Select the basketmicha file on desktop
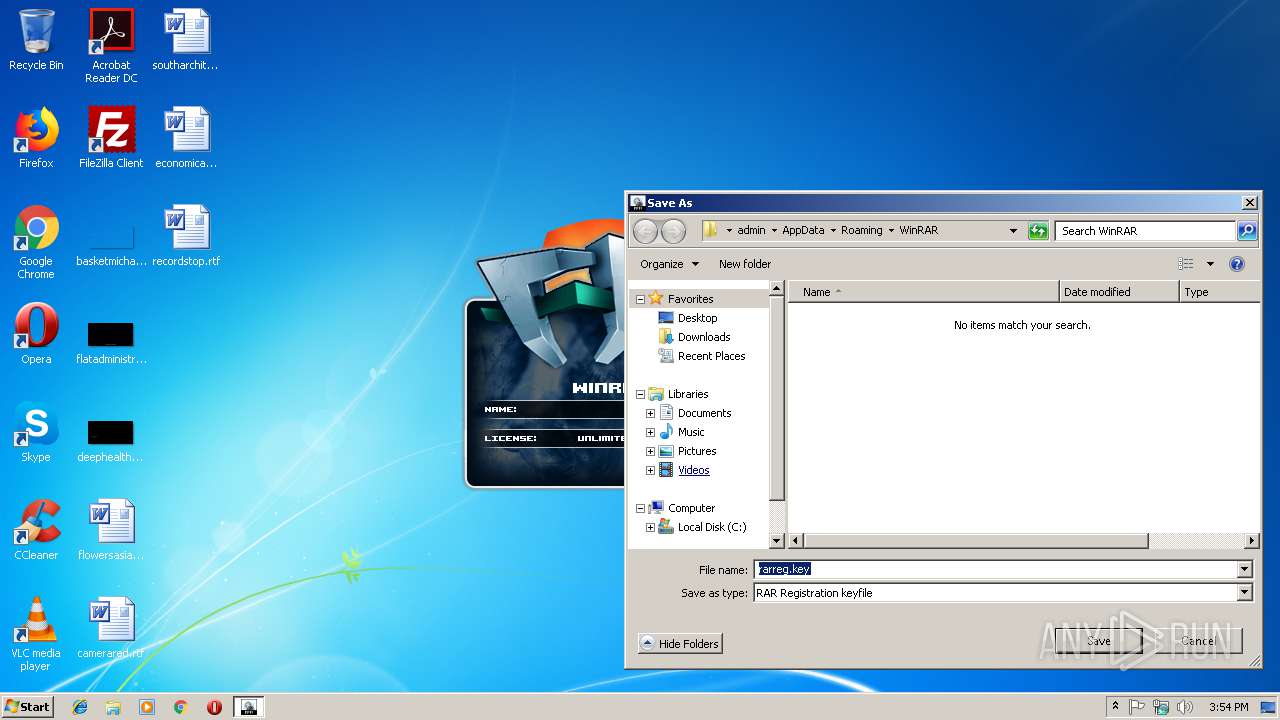The width and height of the screenshot is (1280, 720). point(111,243)
